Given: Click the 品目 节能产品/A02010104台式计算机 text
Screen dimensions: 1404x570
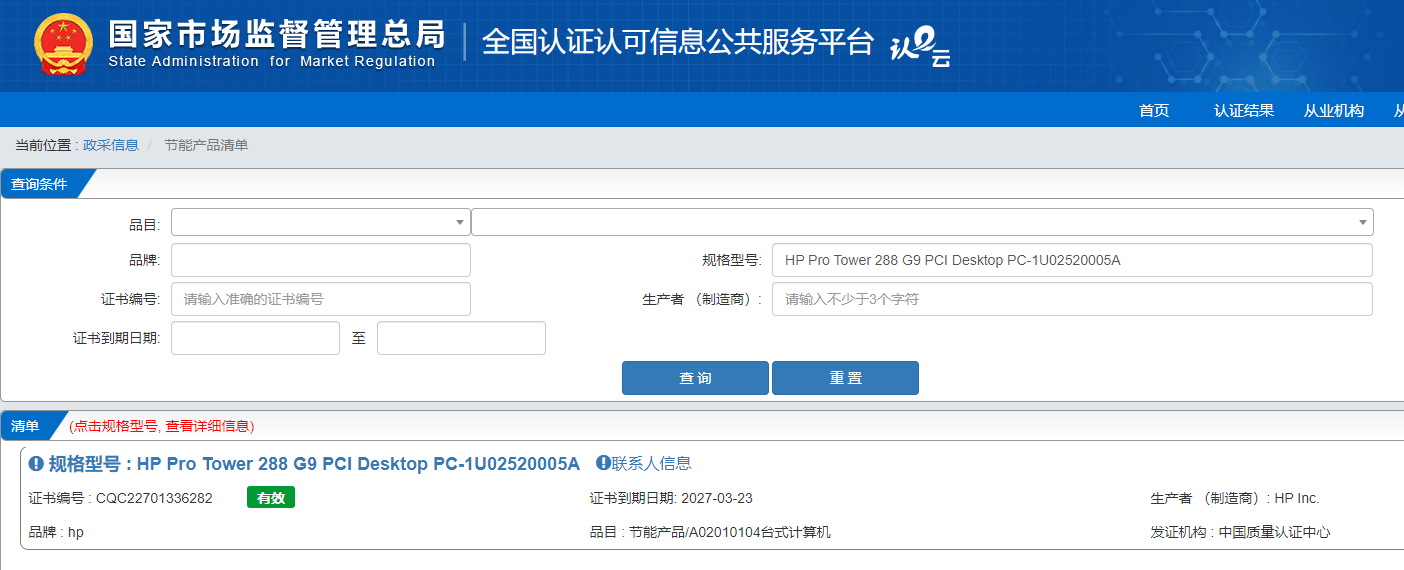Looking at the screenshot, I should [x=710, y=532].
